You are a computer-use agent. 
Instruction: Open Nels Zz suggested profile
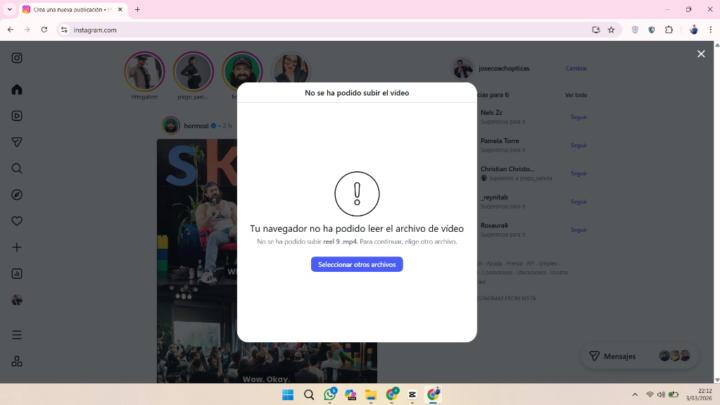[x=491, y=112]
